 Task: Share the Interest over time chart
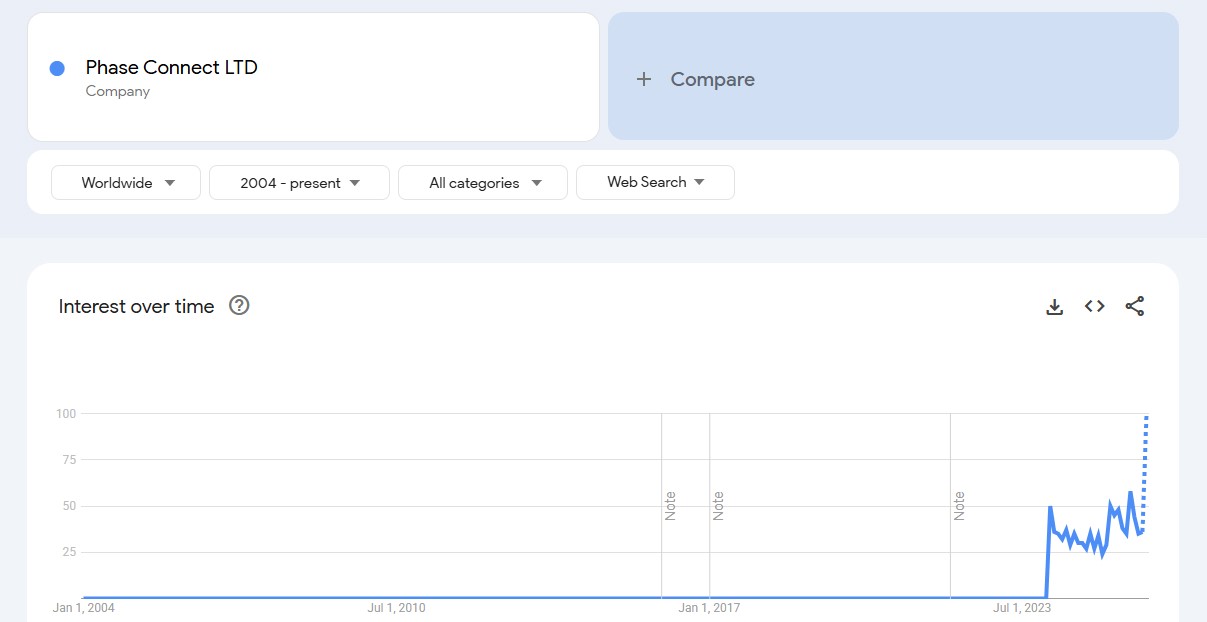click(1134, 306)
